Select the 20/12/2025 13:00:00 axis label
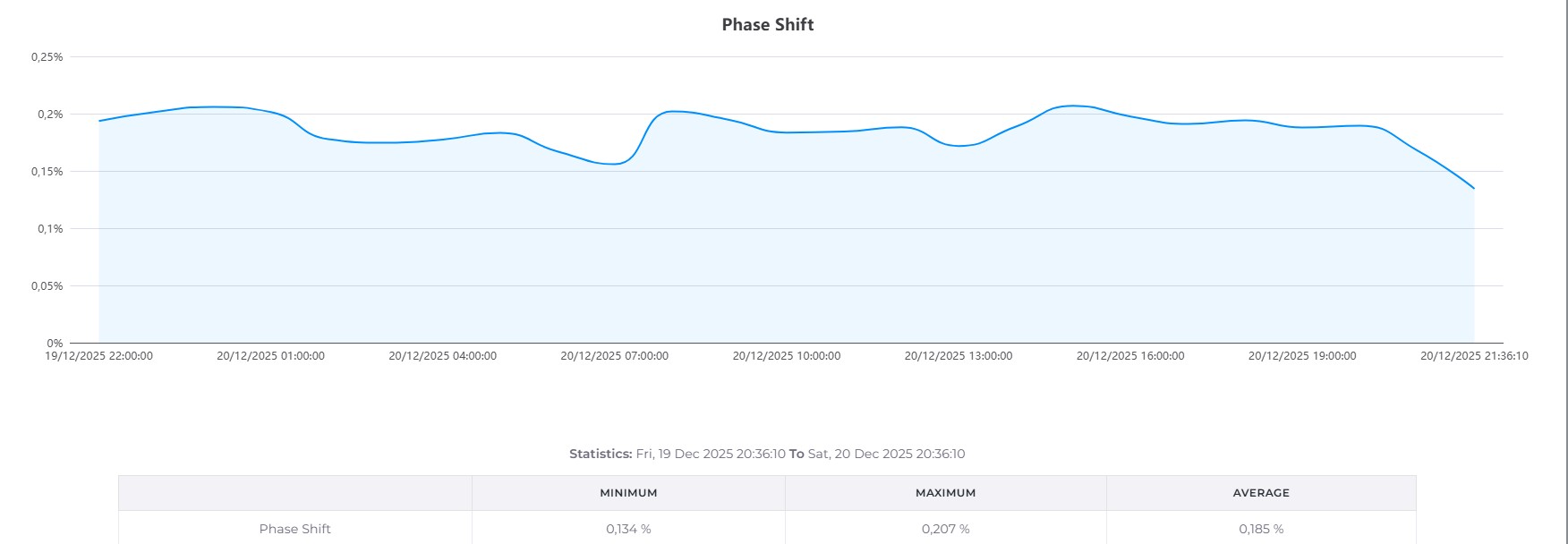1568x544 pixels. [959, 356]
